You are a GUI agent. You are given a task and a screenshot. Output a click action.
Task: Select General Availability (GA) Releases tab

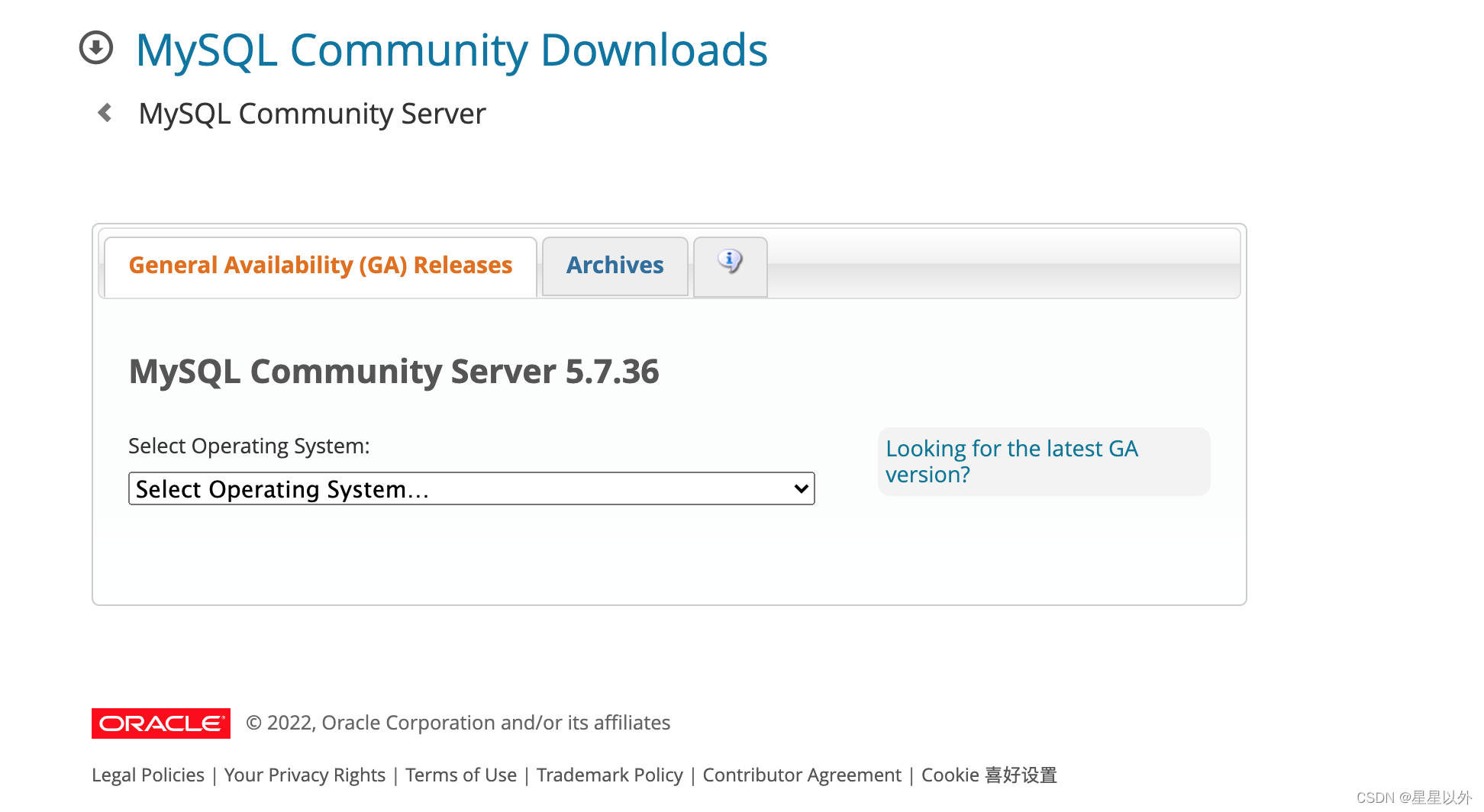tap(321, 266)
